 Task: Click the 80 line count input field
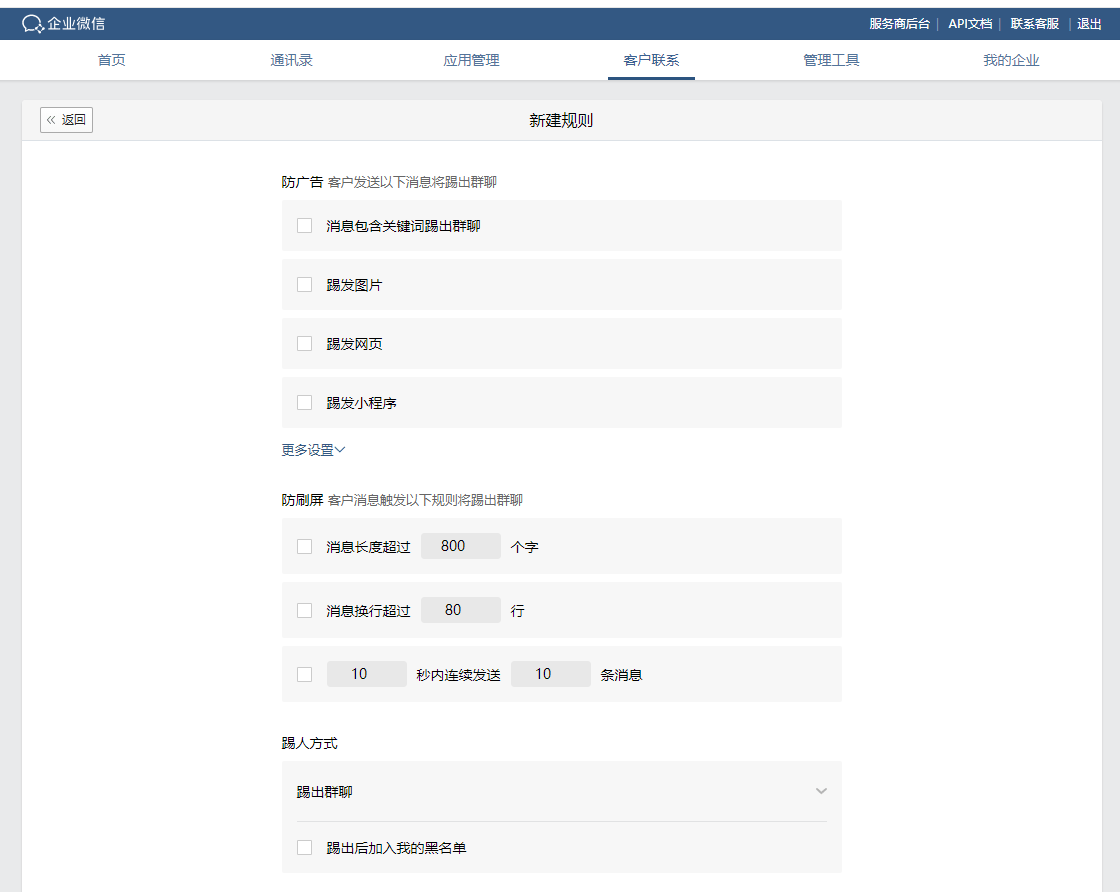coord(460,610)
